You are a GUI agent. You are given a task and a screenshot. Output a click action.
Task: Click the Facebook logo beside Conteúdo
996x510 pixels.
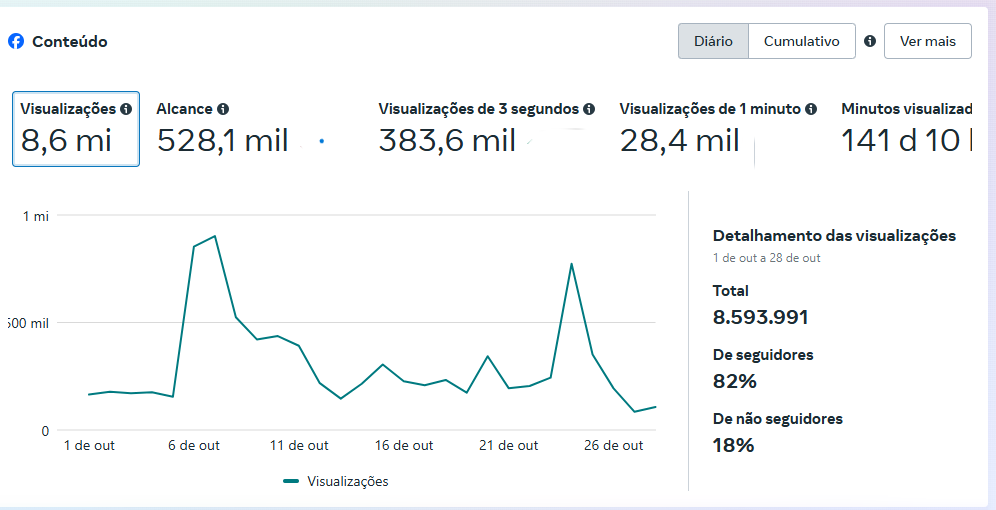16,41
